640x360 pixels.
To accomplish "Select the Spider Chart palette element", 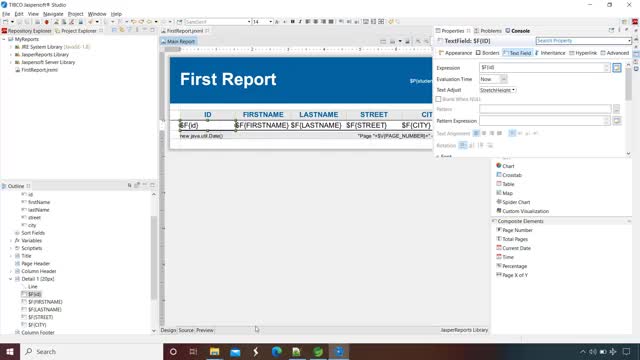I will [x=513, y=202].
